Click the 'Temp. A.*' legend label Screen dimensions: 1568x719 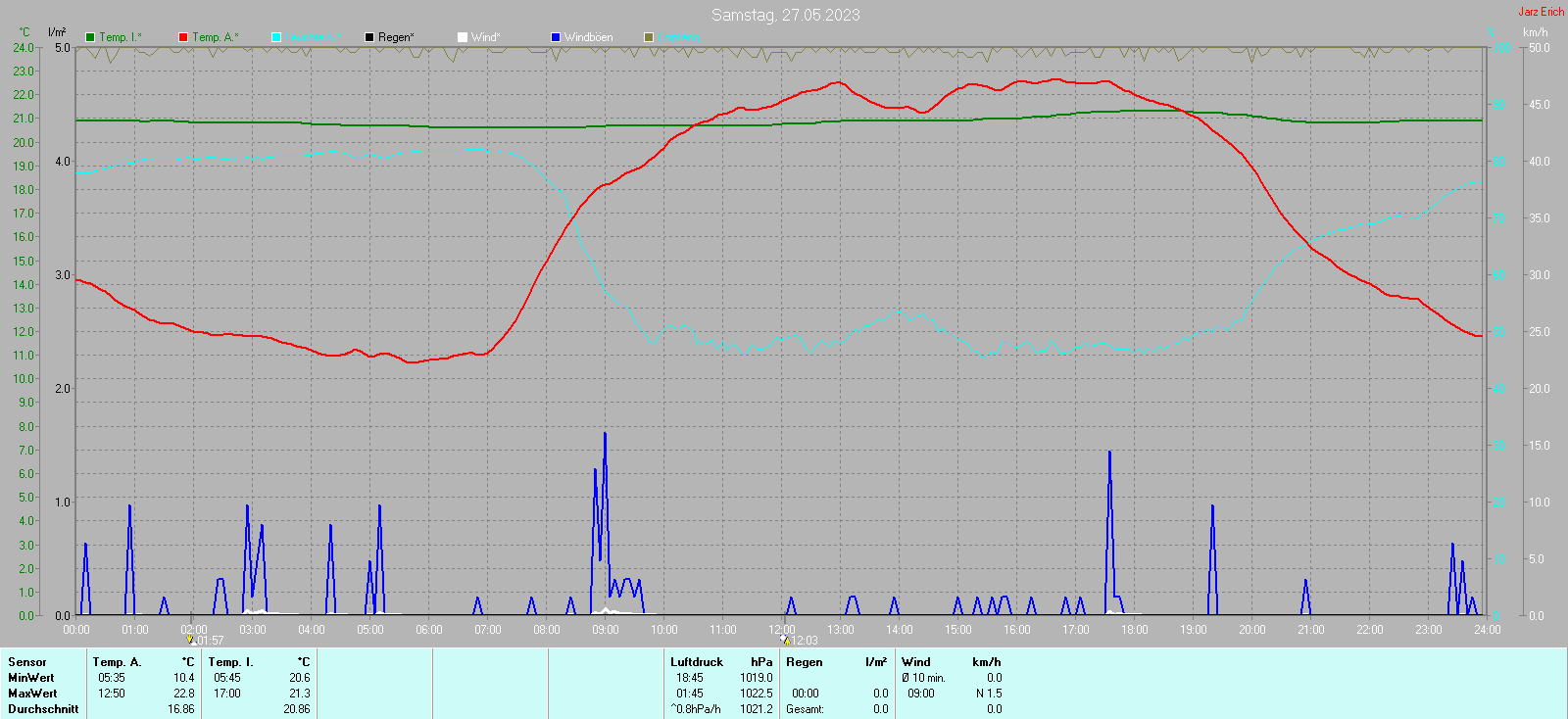(216, 37)
